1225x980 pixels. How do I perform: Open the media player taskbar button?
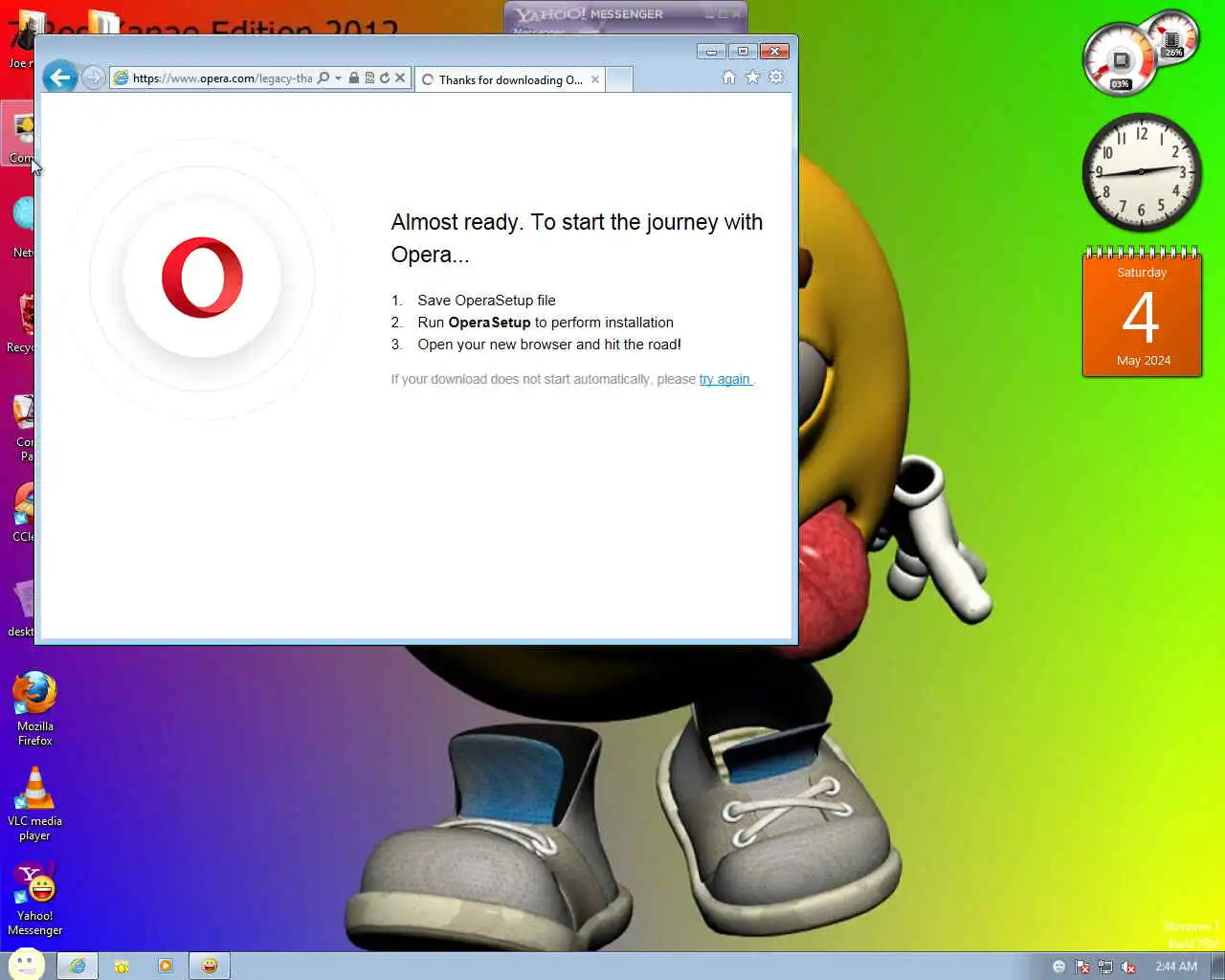(166, 966)
